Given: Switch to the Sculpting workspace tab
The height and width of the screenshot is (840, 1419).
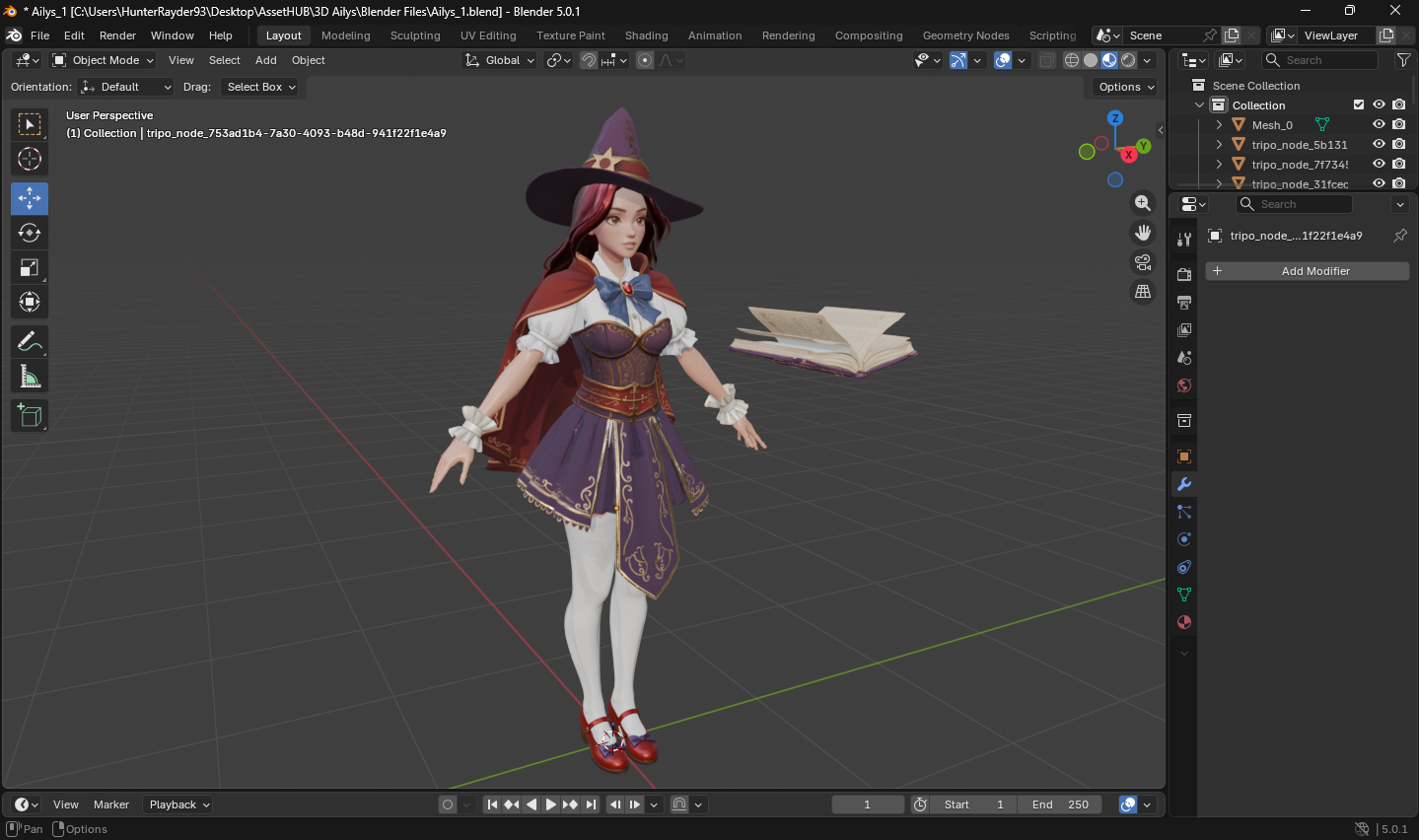Looking at the screenshot, I should pos(415,35).
